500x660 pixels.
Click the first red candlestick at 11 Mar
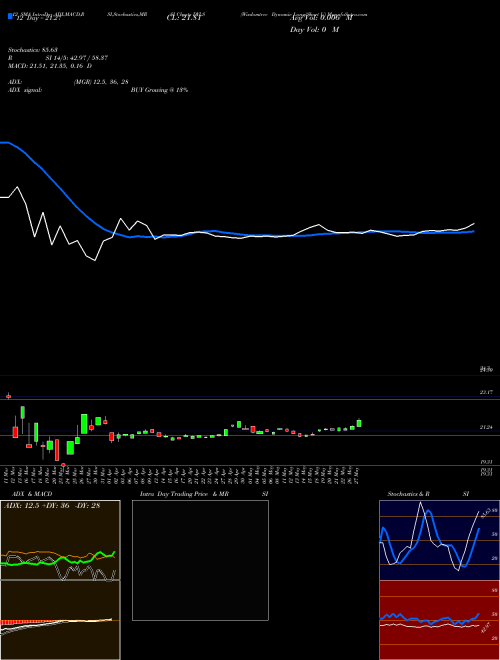(x=8, y=396)
